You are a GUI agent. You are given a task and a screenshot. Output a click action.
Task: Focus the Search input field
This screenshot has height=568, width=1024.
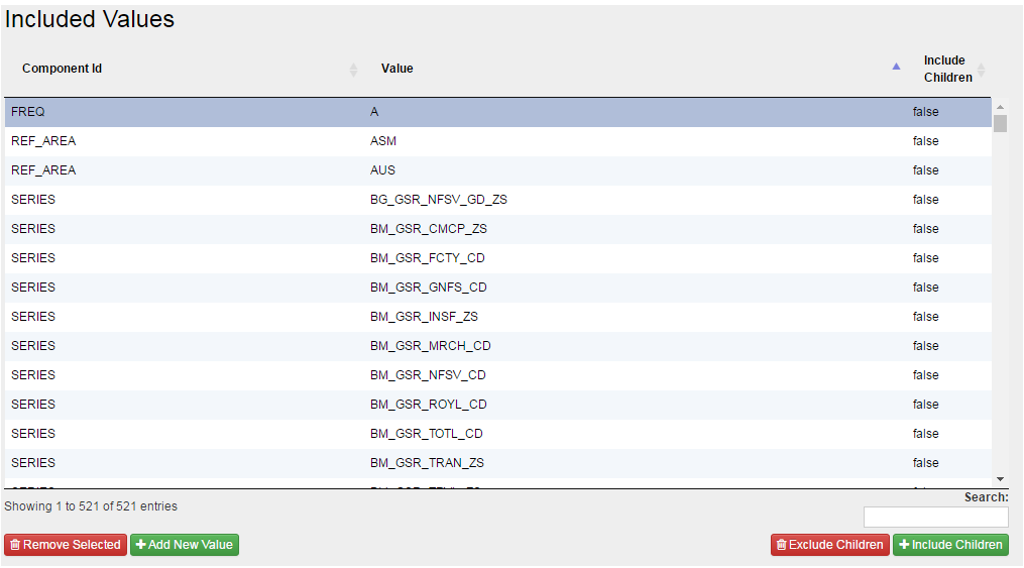coord(935,517)
